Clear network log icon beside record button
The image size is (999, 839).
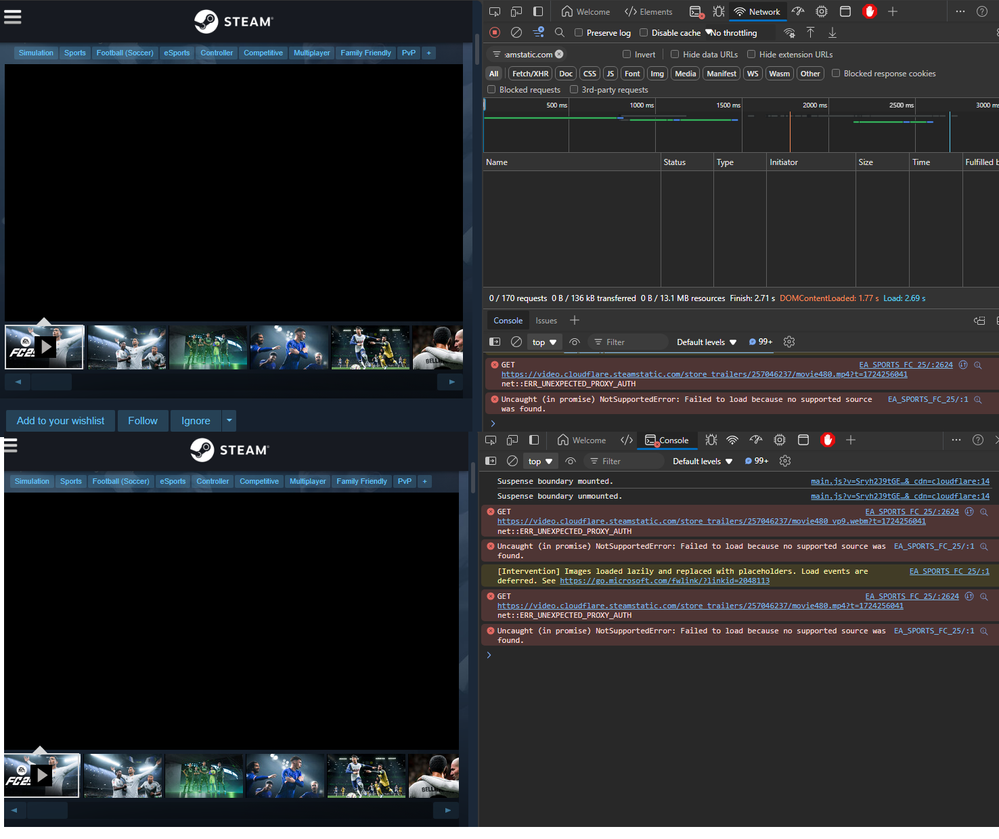pyautogui.click(x=516, y=32)
